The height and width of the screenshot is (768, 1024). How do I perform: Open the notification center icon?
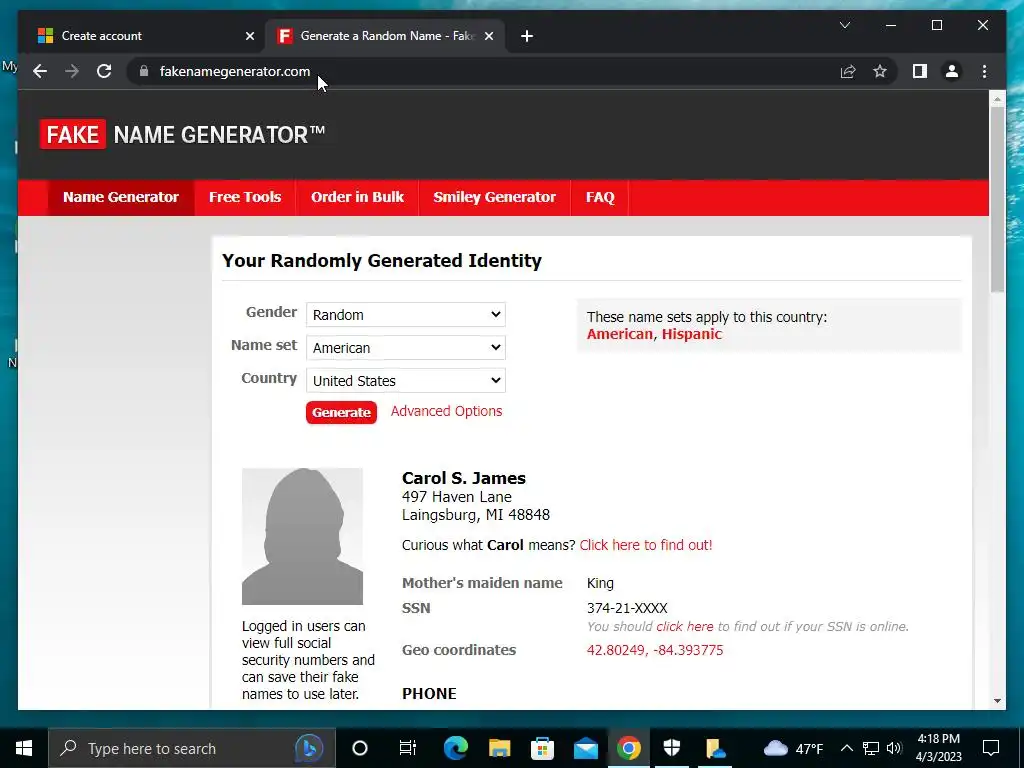pyautogui.click(x=991, y=748)
